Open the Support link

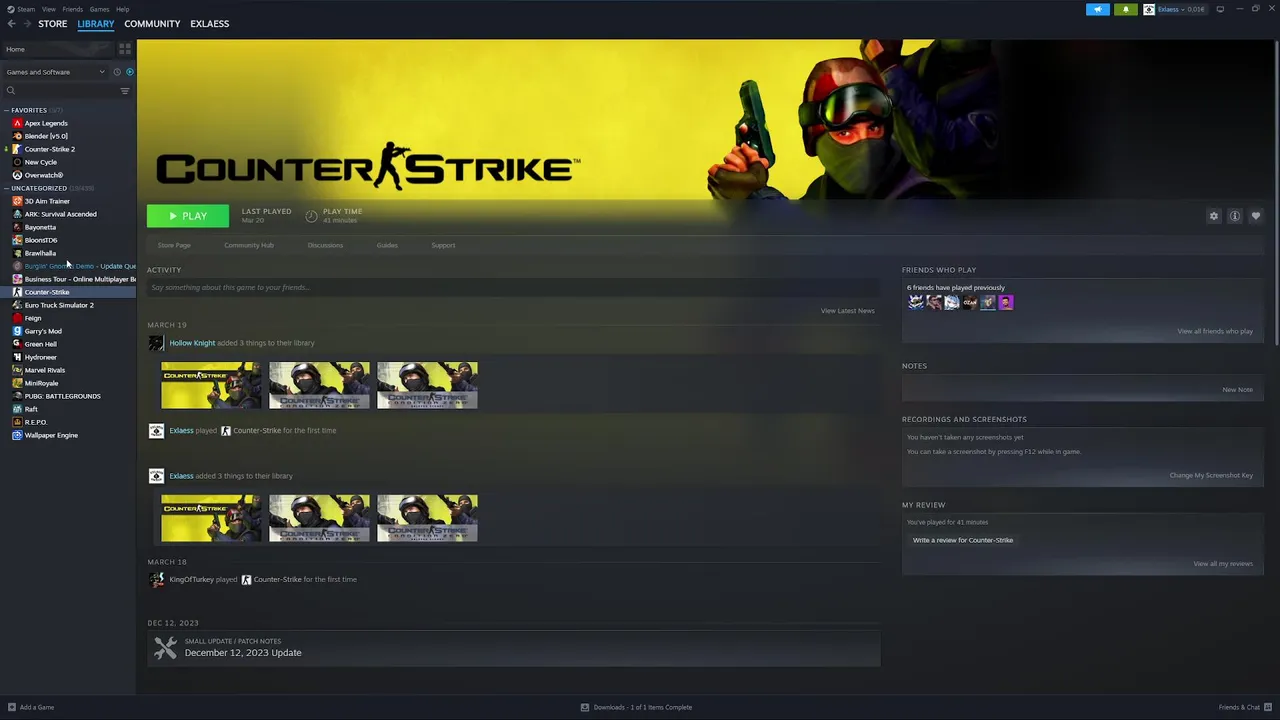443,245
